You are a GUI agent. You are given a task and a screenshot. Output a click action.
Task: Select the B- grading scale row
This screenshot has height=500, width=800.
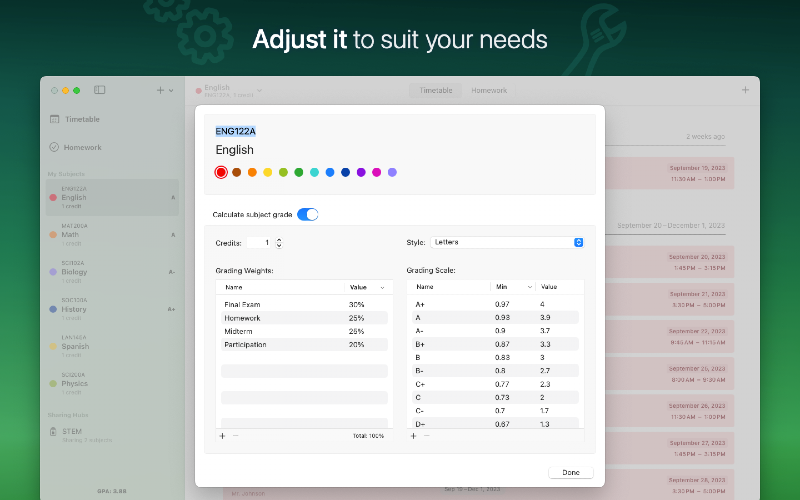pyautogui.click(x=495, y=370)
